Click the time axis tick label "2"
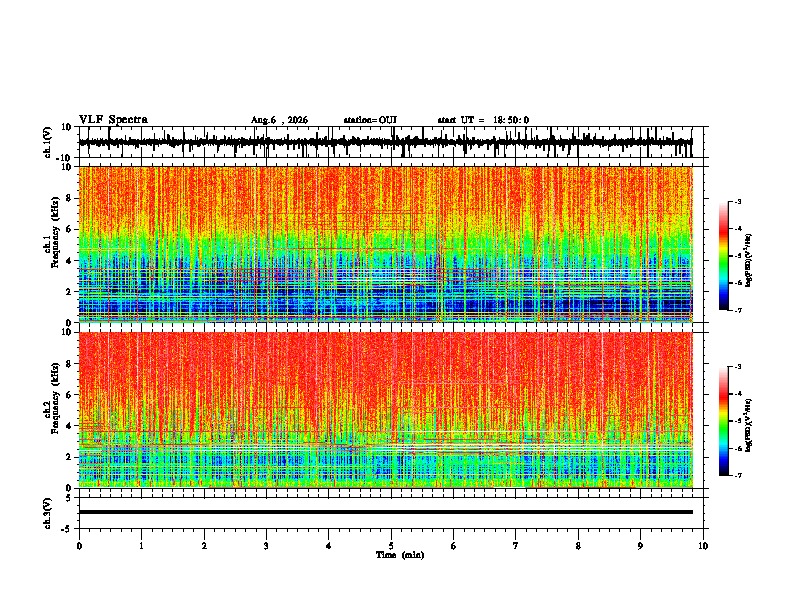The width and height of the screenshot is (792, 612). (x=204, y=546)
